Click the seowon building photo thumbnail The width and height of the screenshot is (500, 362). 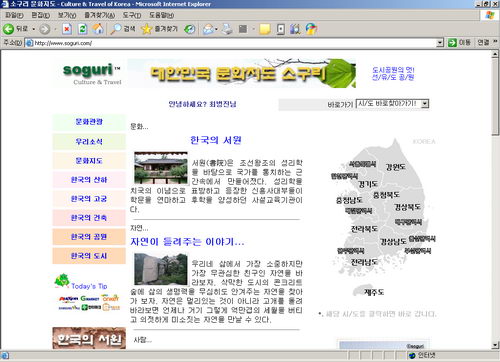(161, 168)
